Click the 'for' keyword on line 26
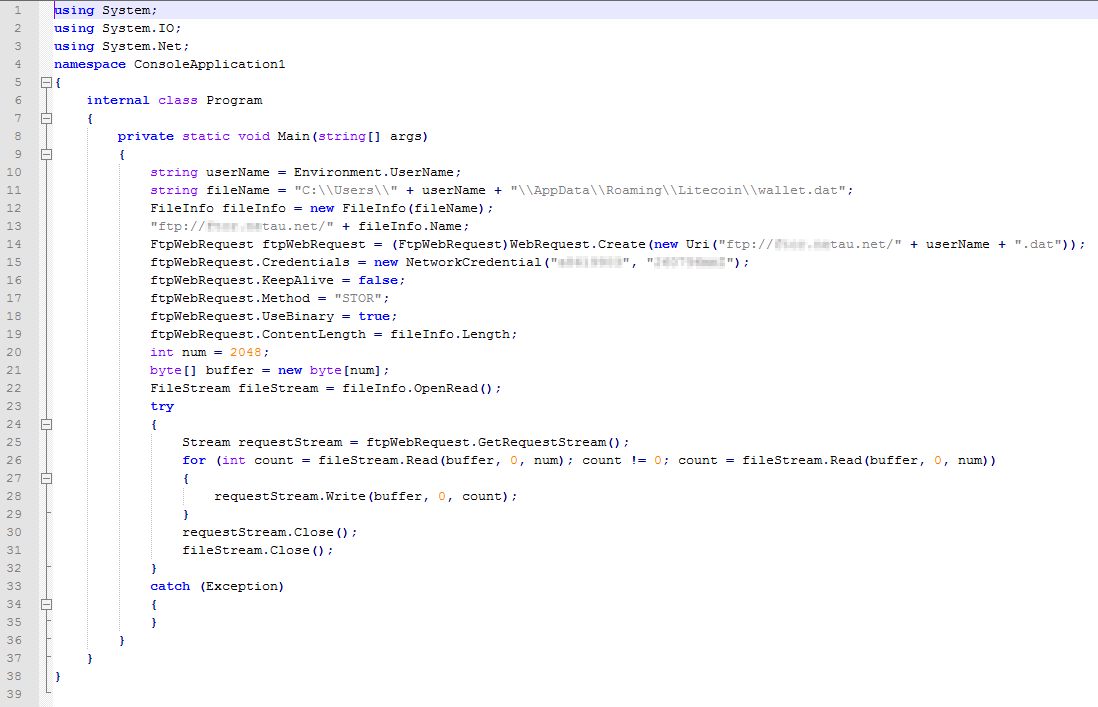The image size is (1098, 707). click(194, 461)
